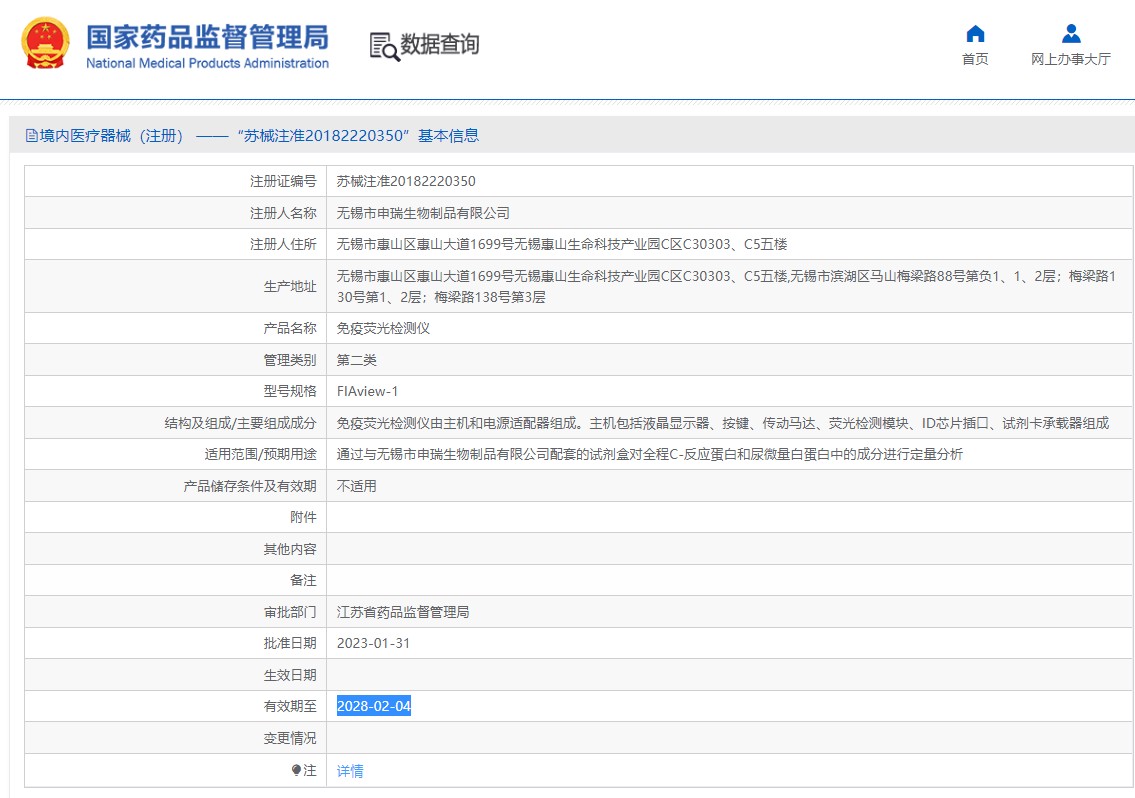The image size is (1135, 798).
Task: Select registration number value 苏械注准20182220350 cell
Action: point(406,181)
